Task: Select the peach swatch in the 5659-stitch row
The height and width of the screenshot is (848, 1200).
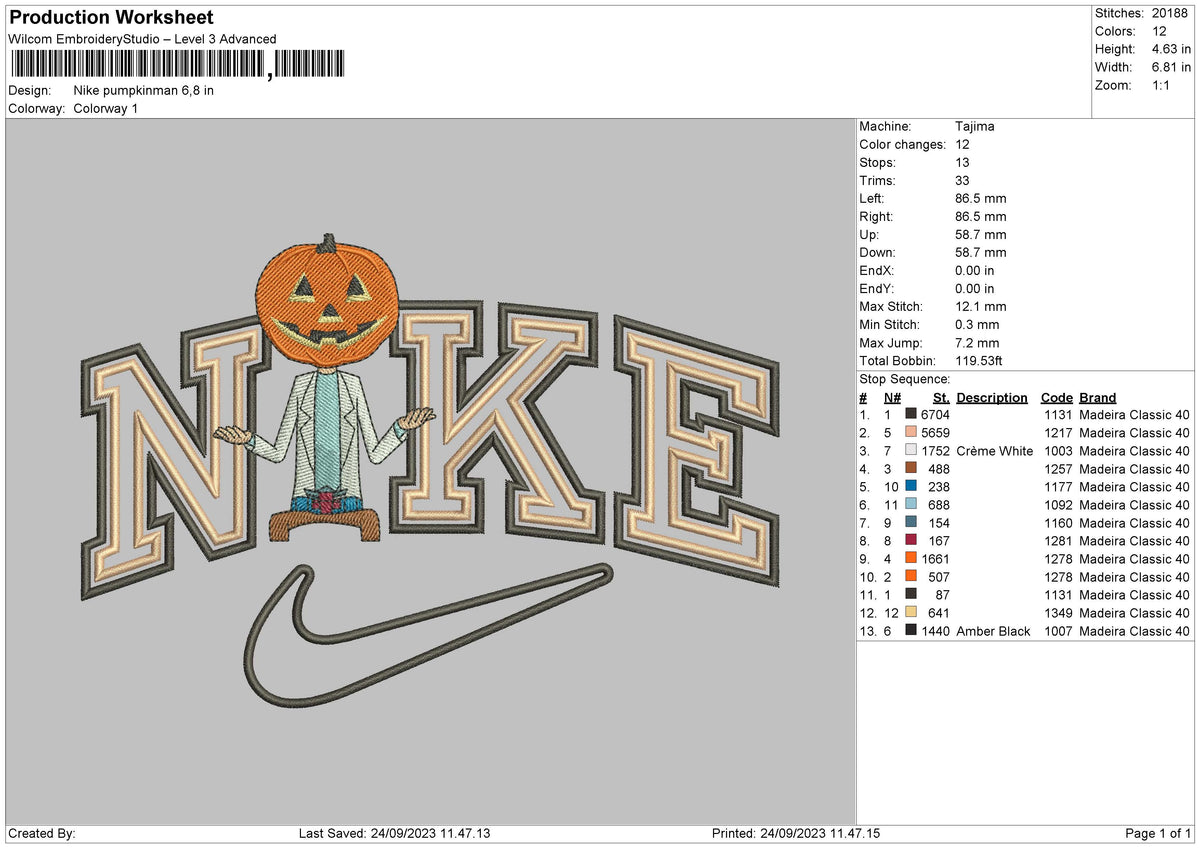Action: point(911,432)
